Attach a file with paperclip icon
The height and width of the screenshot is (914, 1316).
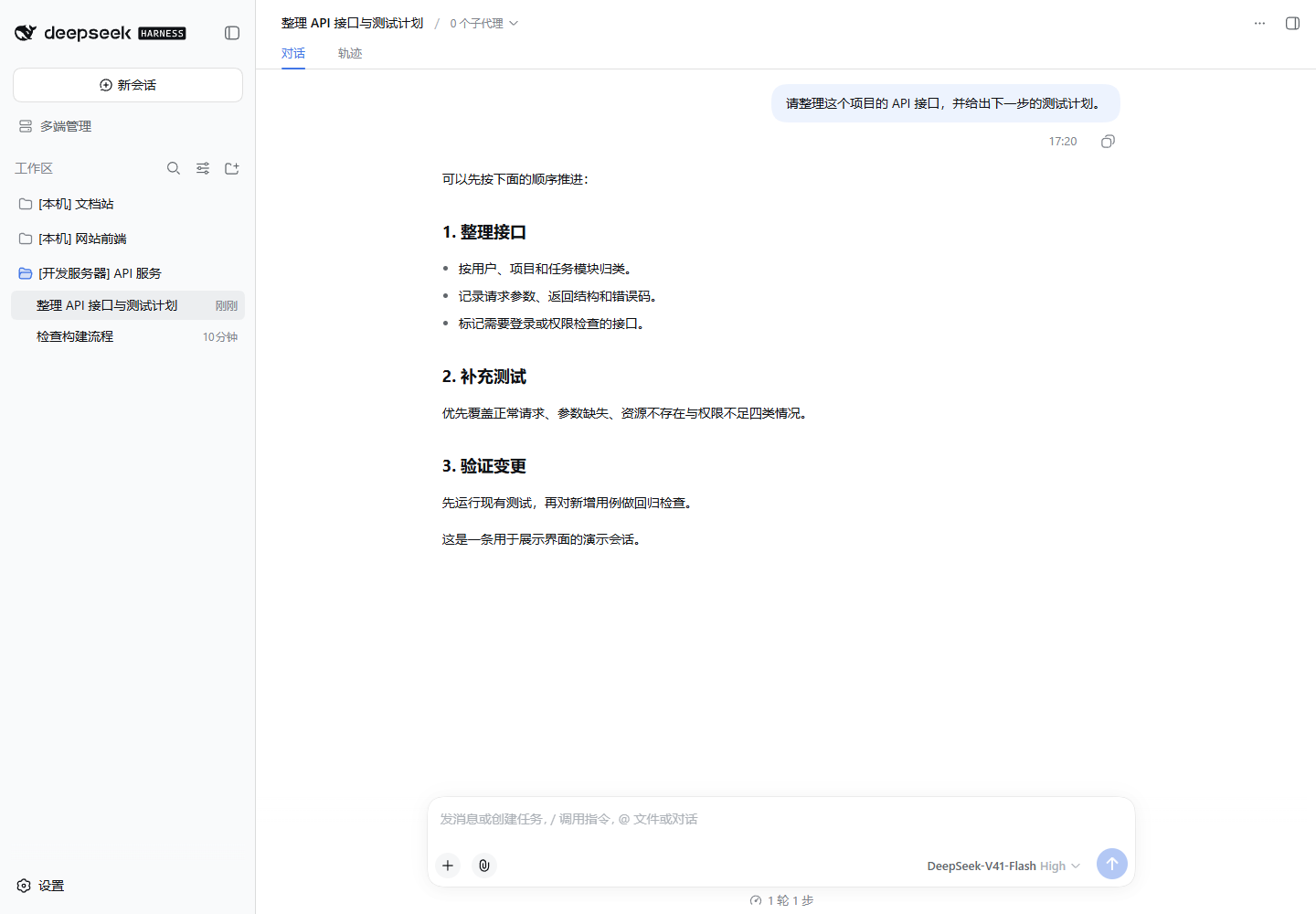coord(484,865)
